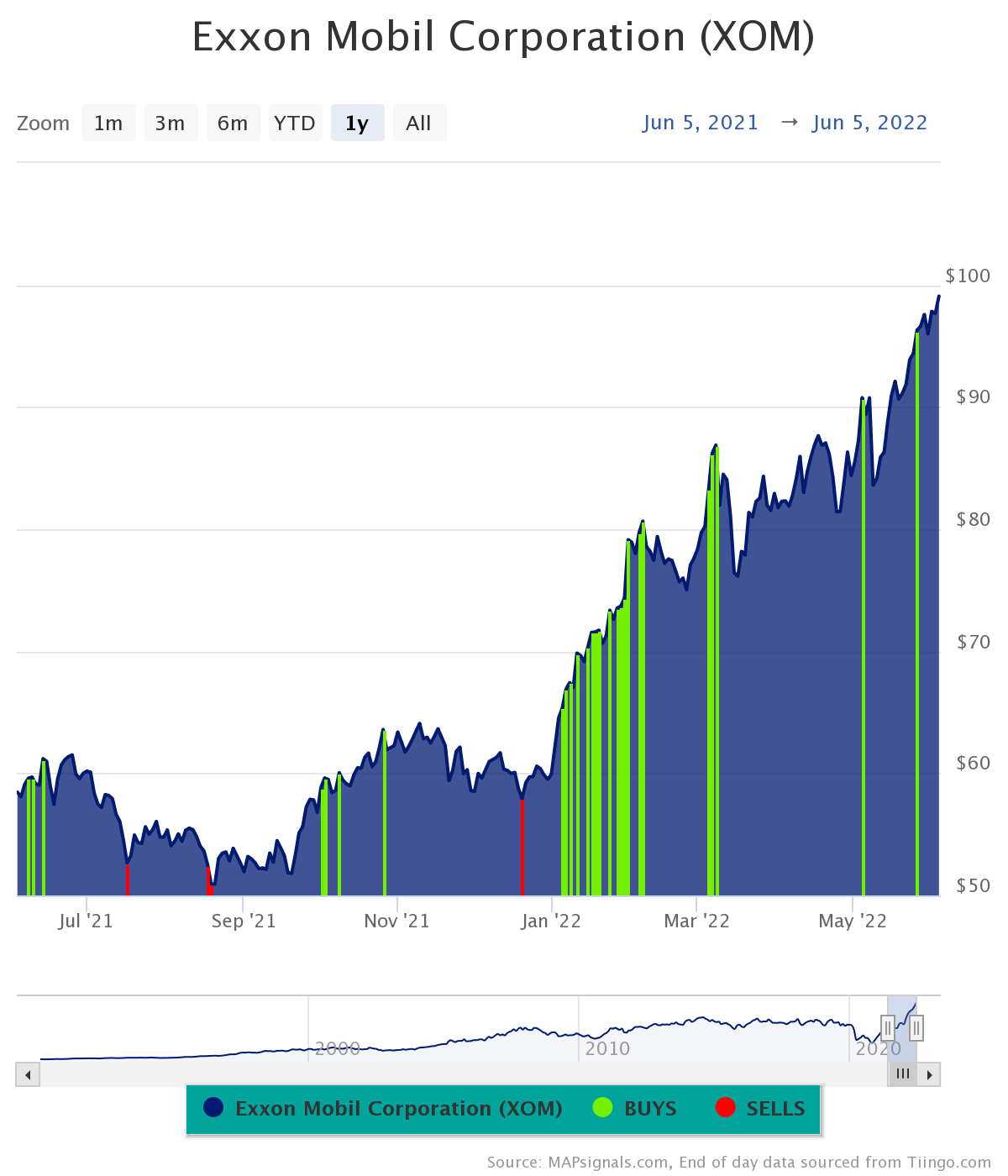Viewport: 1008px width, 1176px height.
Task: Open the Jun 5, 2022 end date
Action: pyautogui.click(x=869, y=123)
